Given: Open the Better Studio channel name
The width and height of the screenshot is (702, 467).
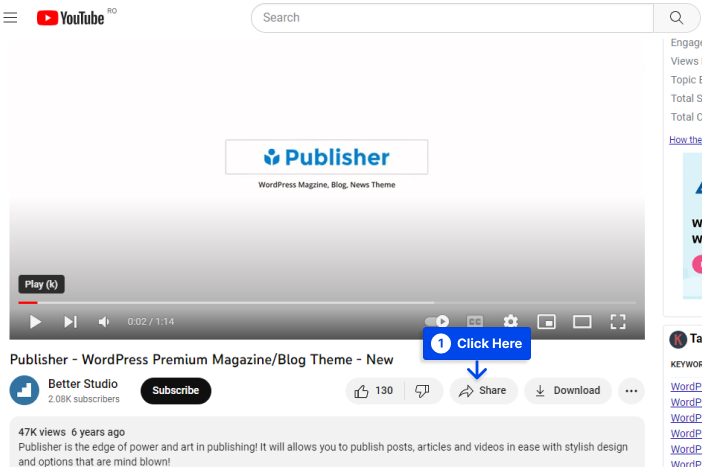Looking at the screenshot, I should [x=83, y=384].
